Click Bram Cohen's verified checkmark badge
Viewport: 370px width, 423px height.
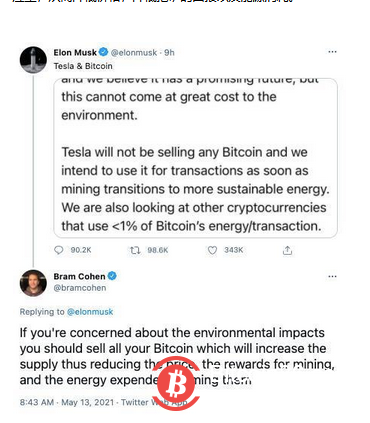(112, 276)
